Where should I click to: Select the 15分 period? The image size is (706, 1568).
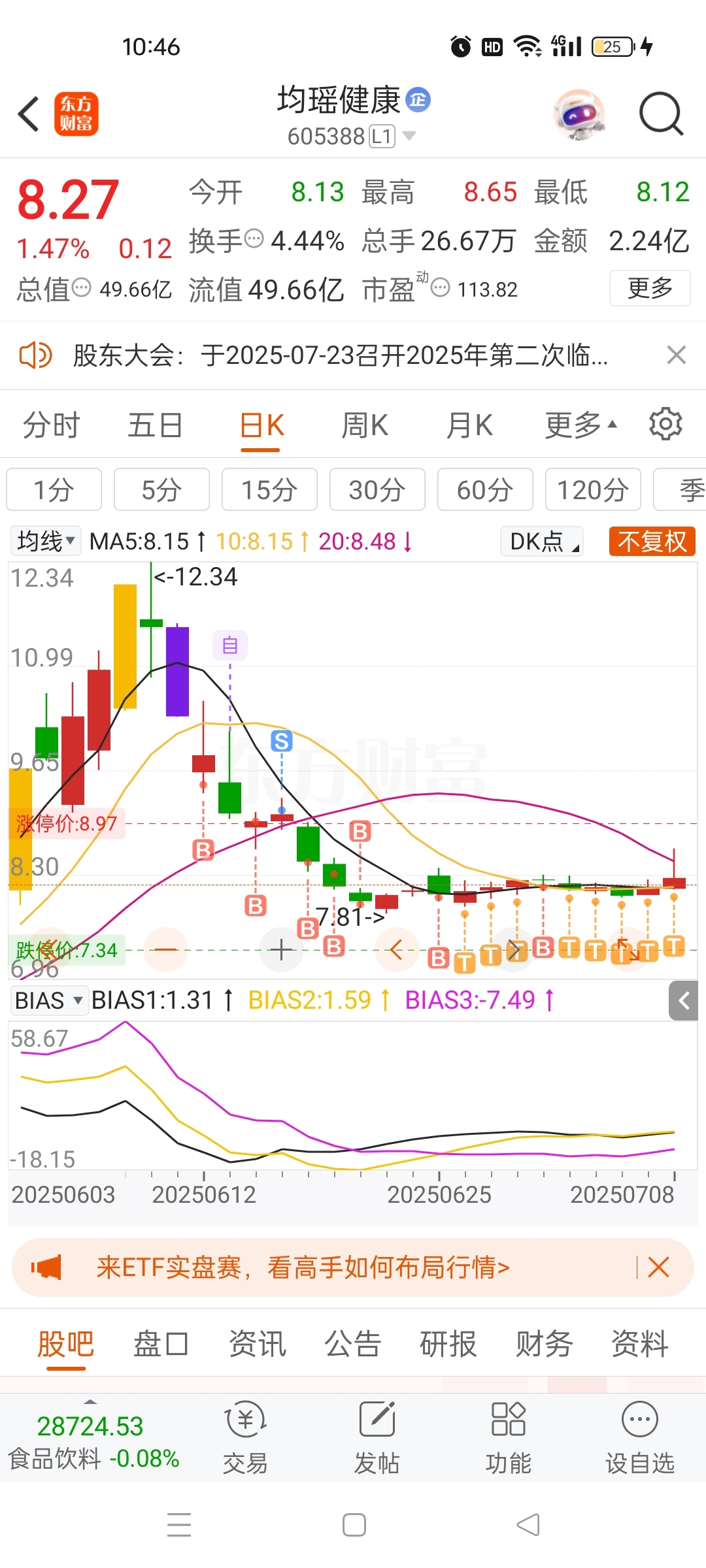(x=269, y=489)
